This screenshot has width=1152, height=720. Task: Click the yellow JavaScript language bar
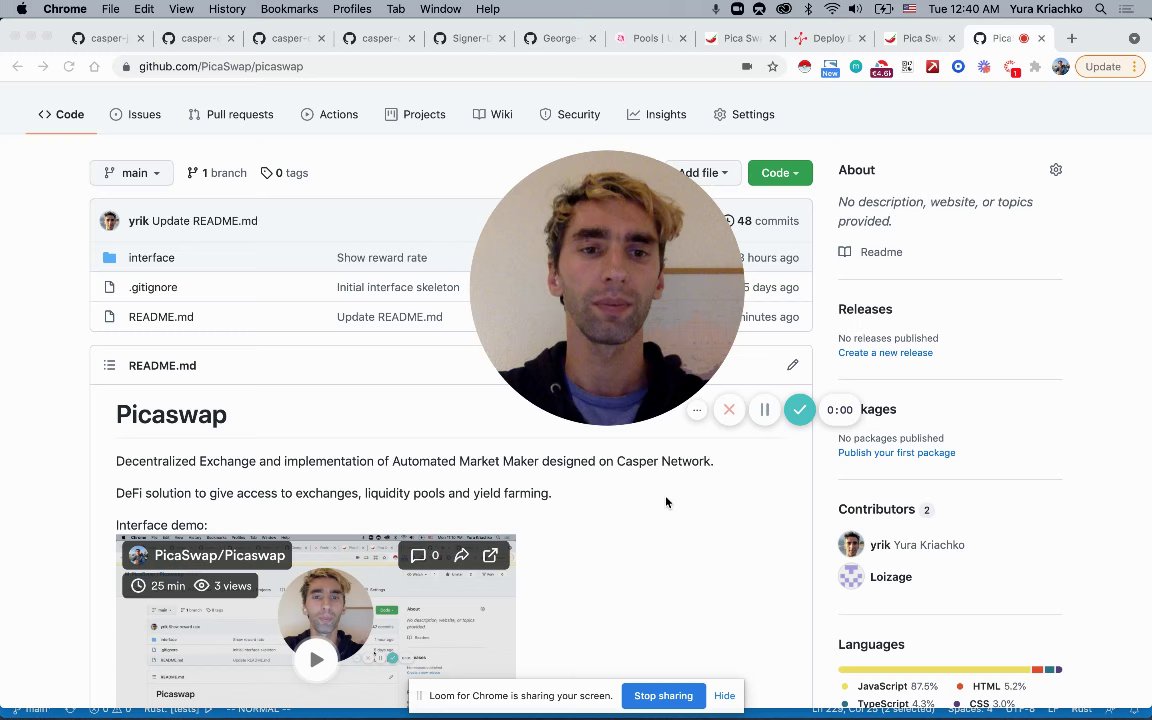coord(935,669)
